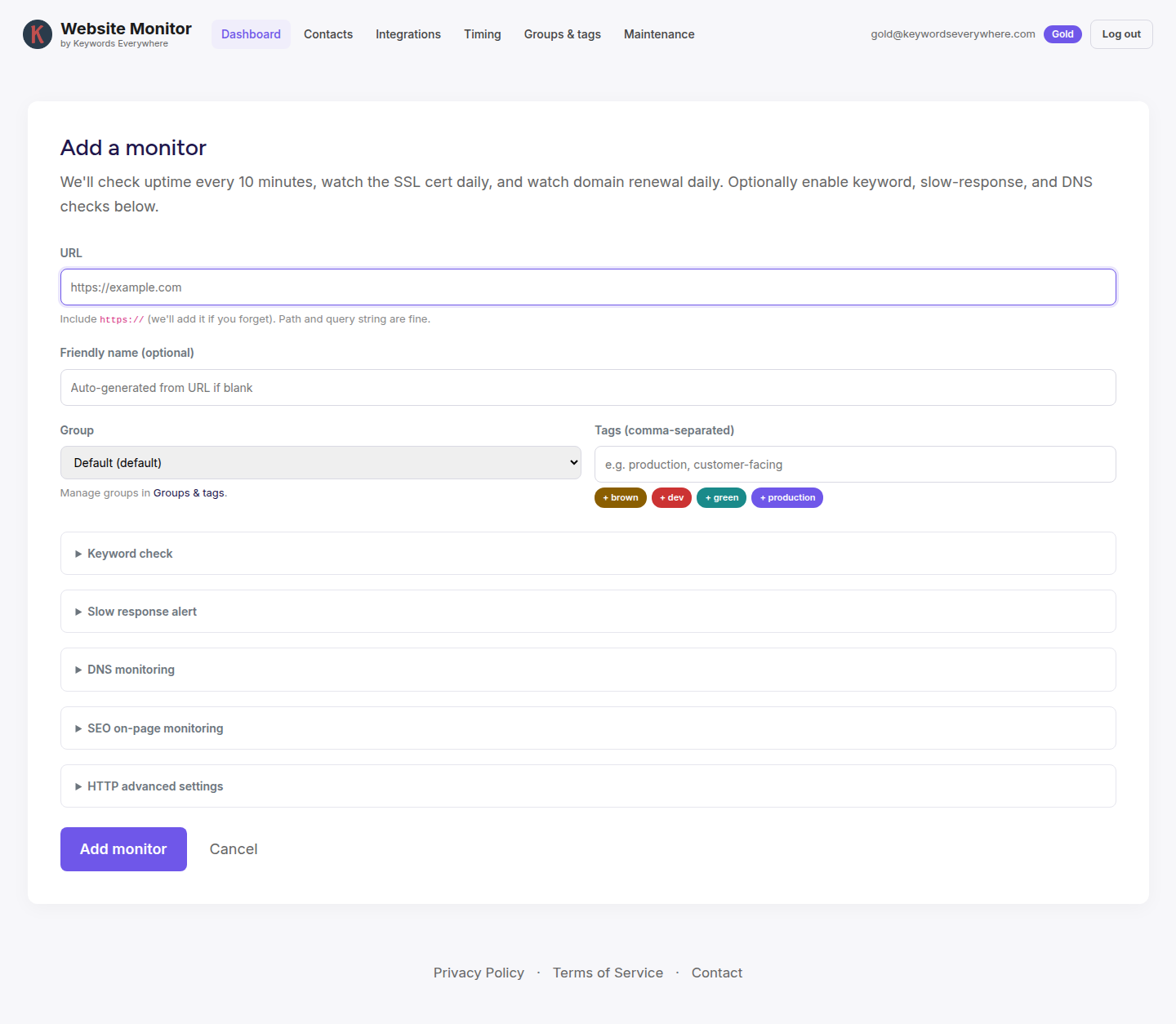
Task: Click the Tags comma-separated input field
Action: click(x=855, y=465)
